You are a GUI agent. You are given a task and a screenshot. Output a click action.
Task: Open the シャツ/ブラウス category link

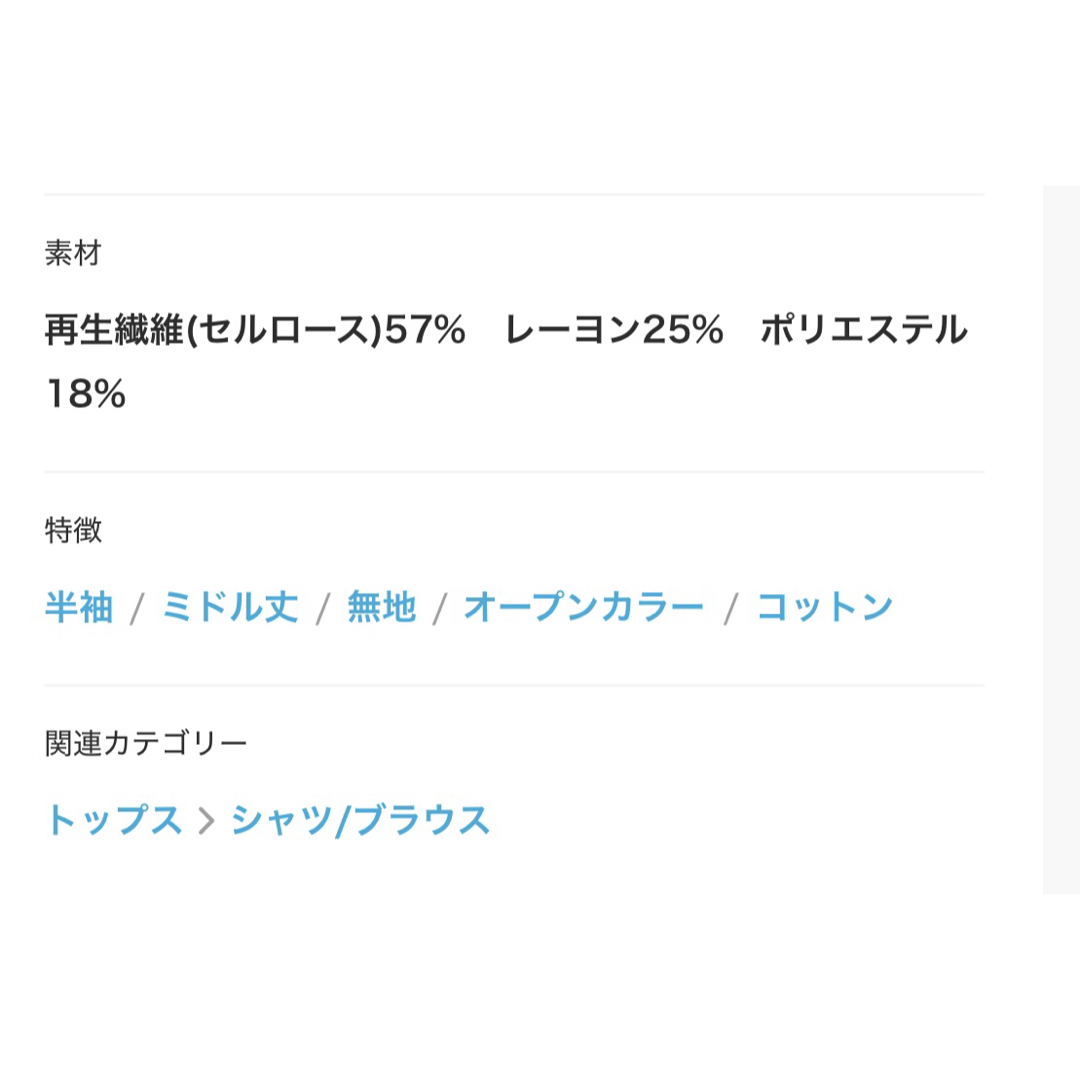tap(360, 820)
